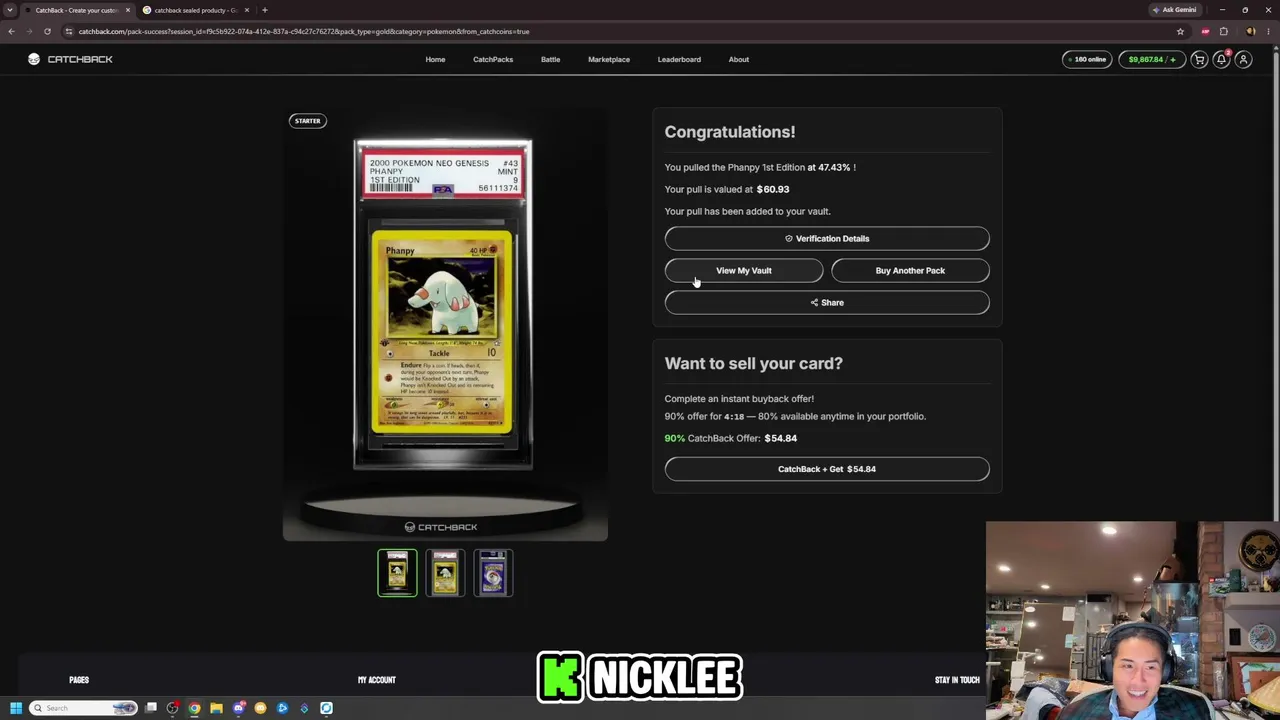Open the About page
This screenshot has width=1280, height=720.
(739, 59)
